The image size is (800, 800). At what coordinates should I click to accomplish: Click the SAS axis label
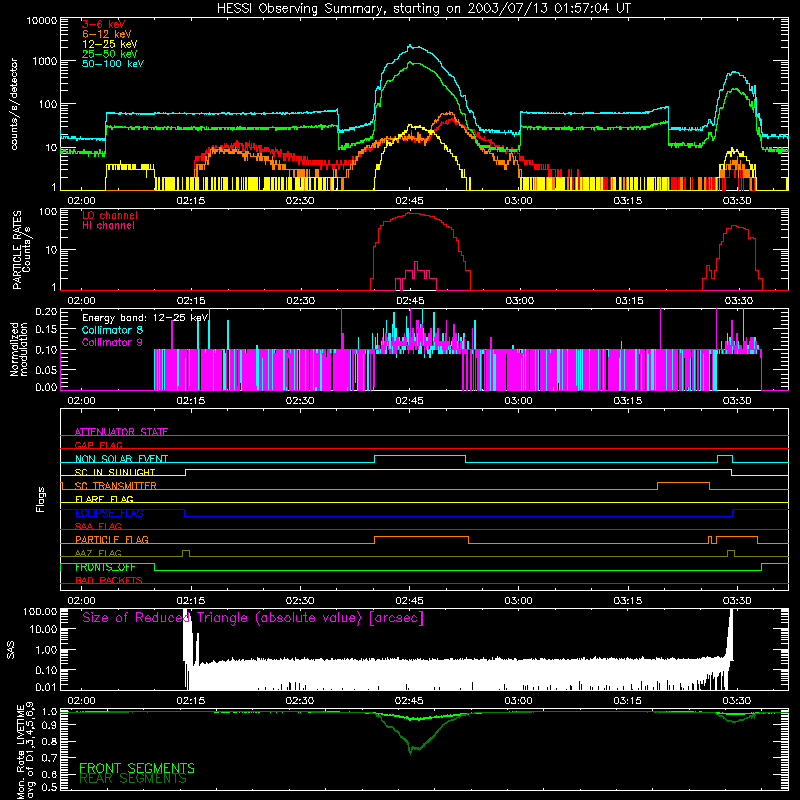pyautogui.click(x=10, y=650)
